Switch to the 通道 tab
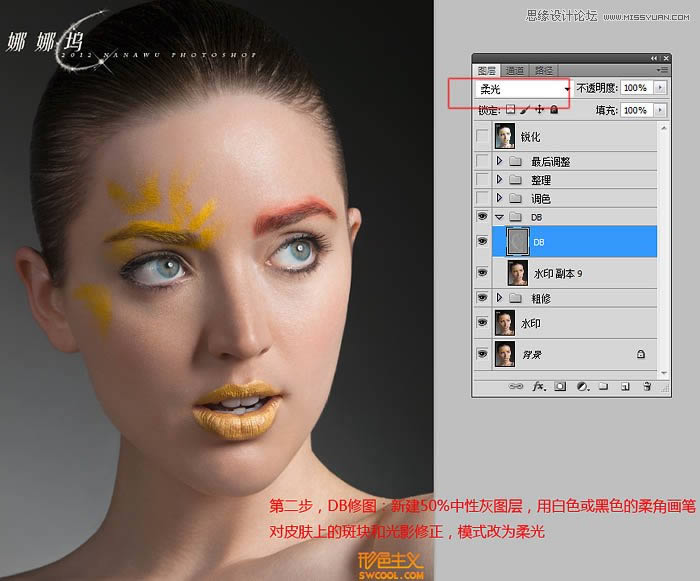This screenshot has height=581, width=700. (x=514, y=71)
